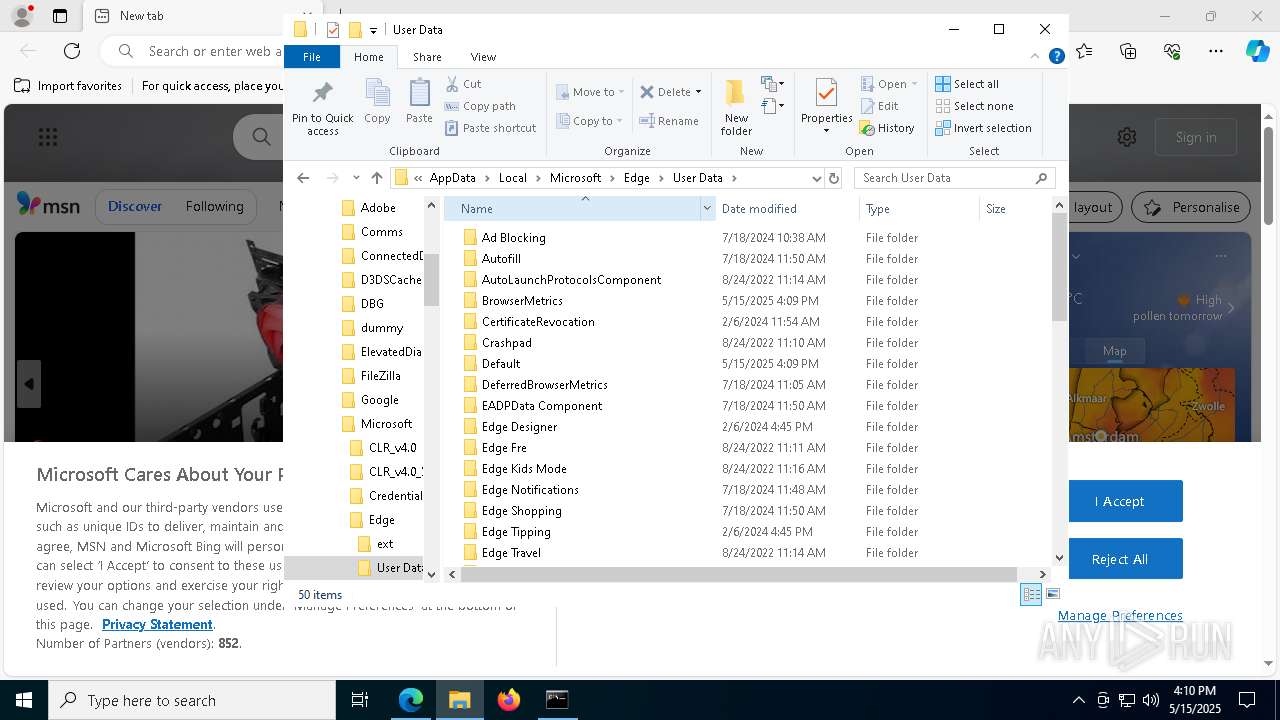The width and height of the screenshot is (1280, 720).
Task: Create a New folder from ribbon
Action: 736,107
